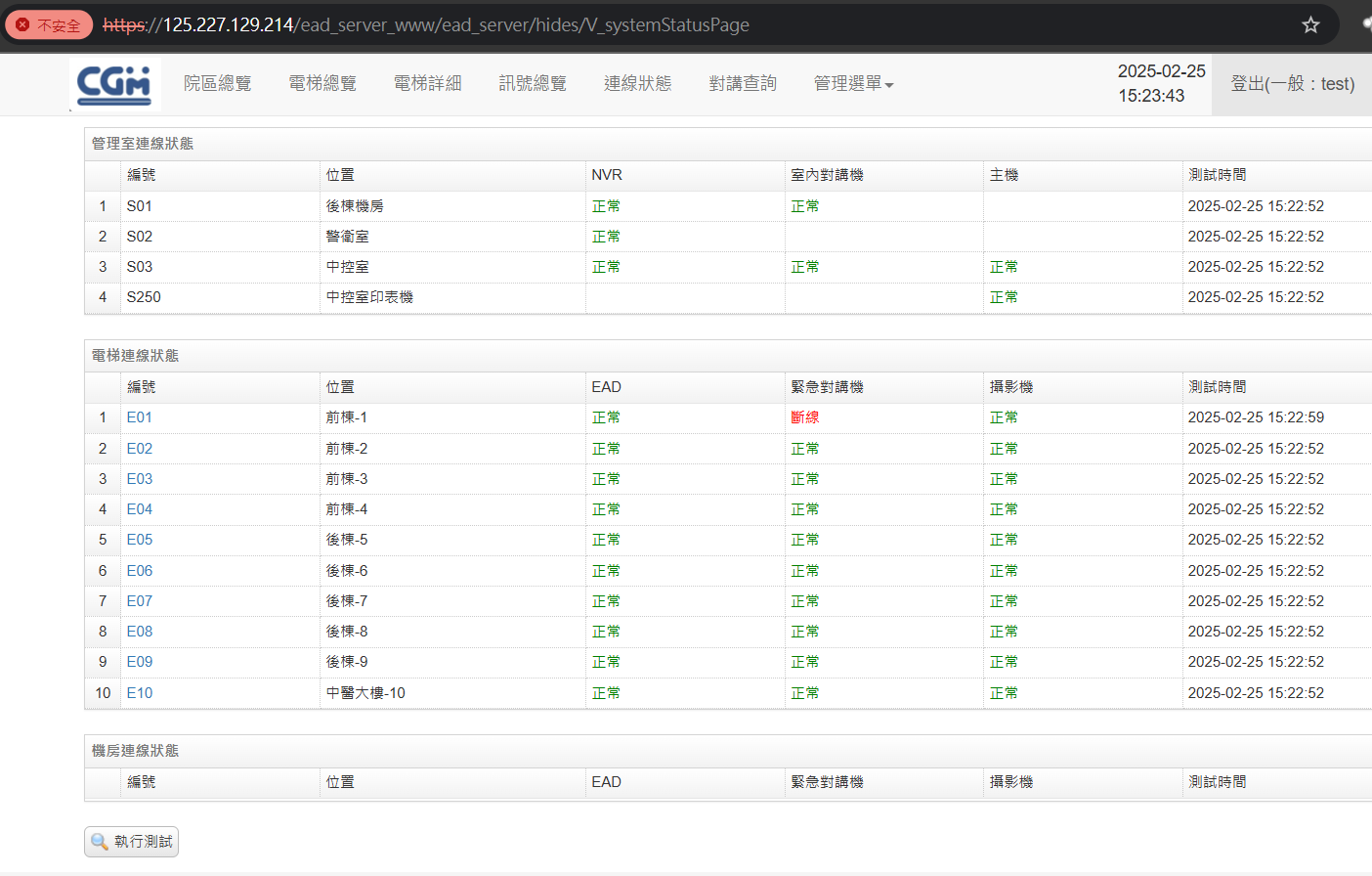Click 管理室連線狀態 section title
Image resolution: width=1372 pixels, height=876 pixels.
pos(143,144)
